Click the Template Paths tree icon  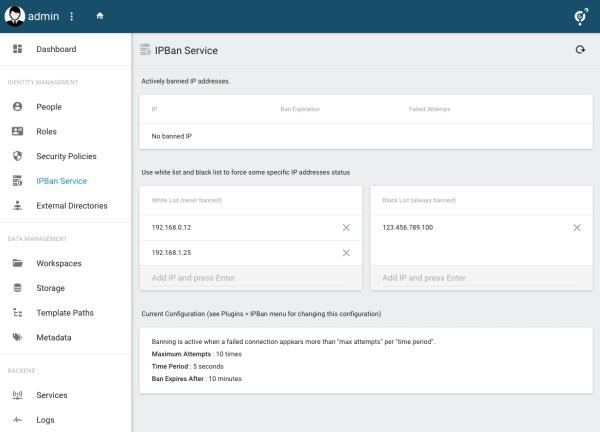[17, 313]
